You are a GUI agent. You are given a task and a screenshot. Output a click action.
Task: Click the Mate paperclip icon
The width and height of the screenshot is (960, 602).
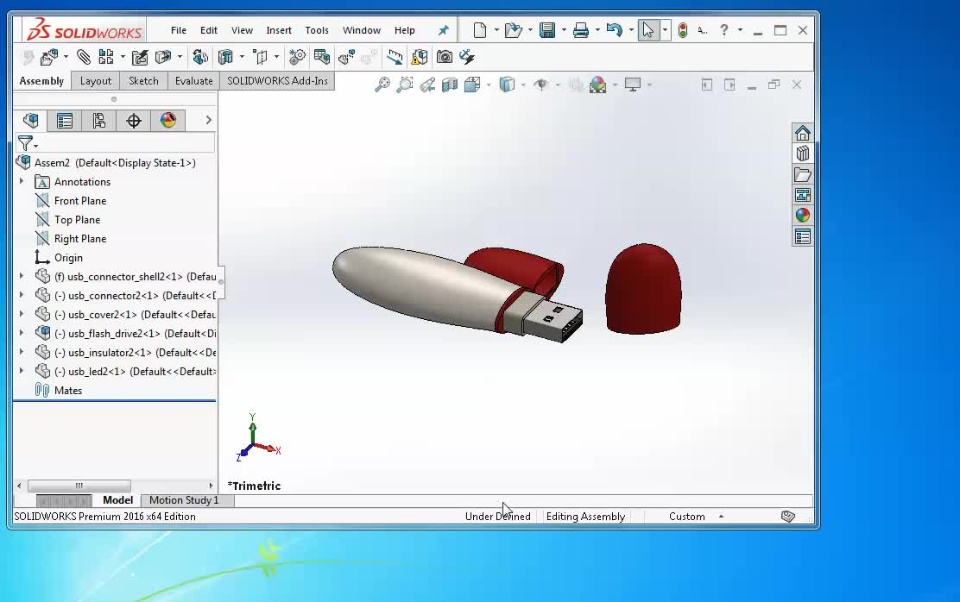(83, 58)
